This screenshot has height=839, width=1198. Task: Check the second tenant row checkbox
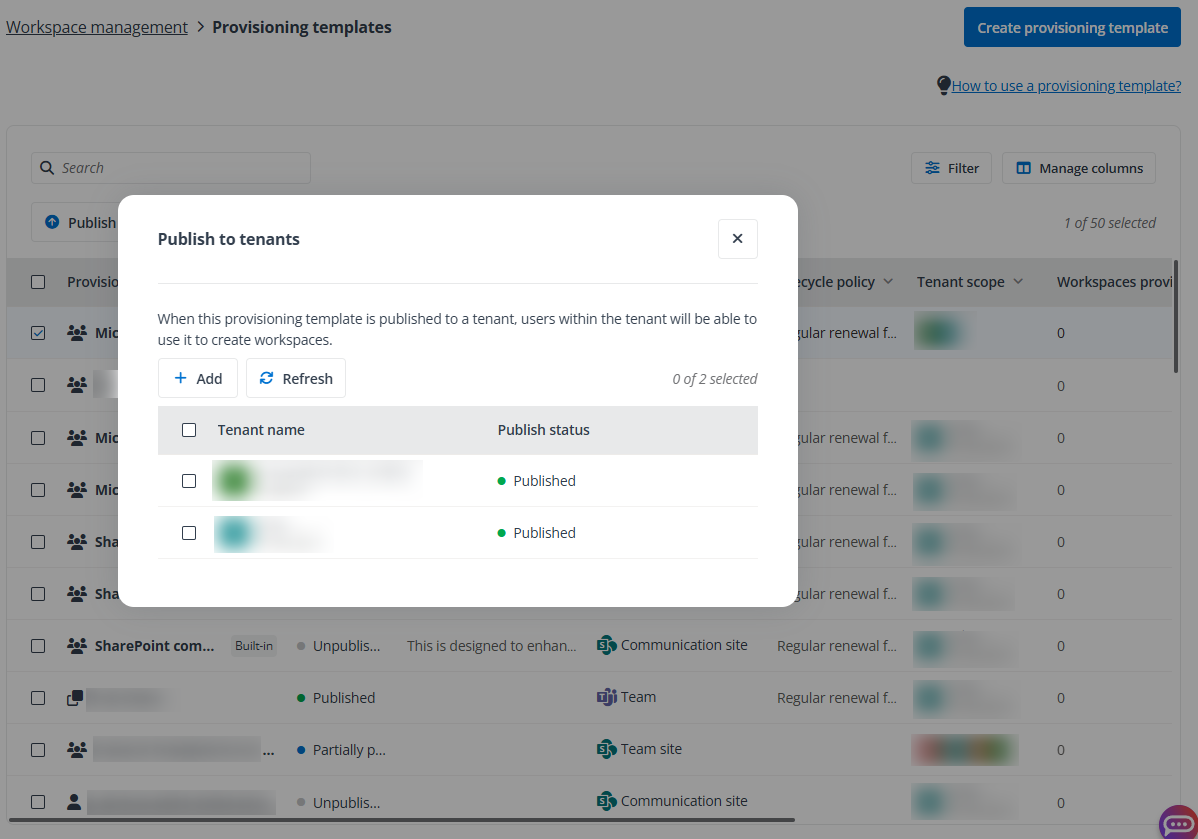tap(189, 533)
